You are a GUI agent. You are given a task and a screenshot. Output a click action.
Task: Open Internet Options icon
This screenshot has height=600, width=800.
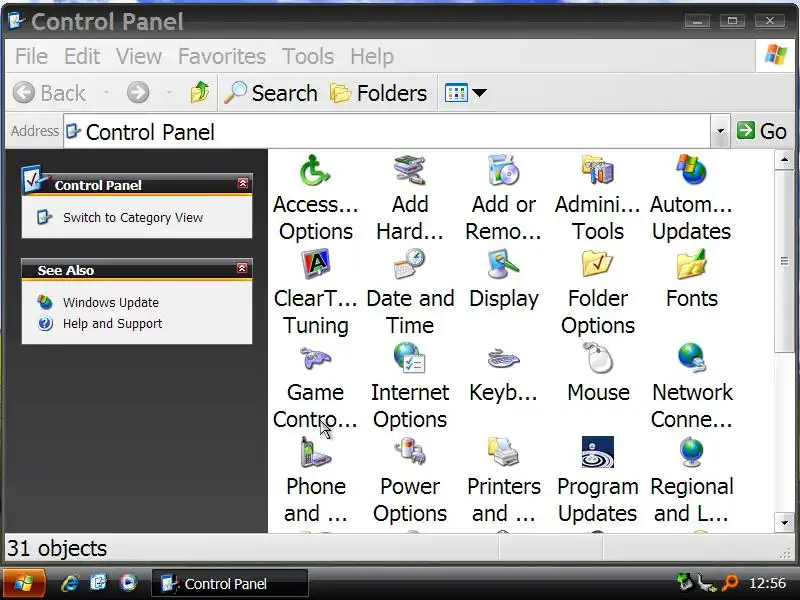(x=410, y=359)
